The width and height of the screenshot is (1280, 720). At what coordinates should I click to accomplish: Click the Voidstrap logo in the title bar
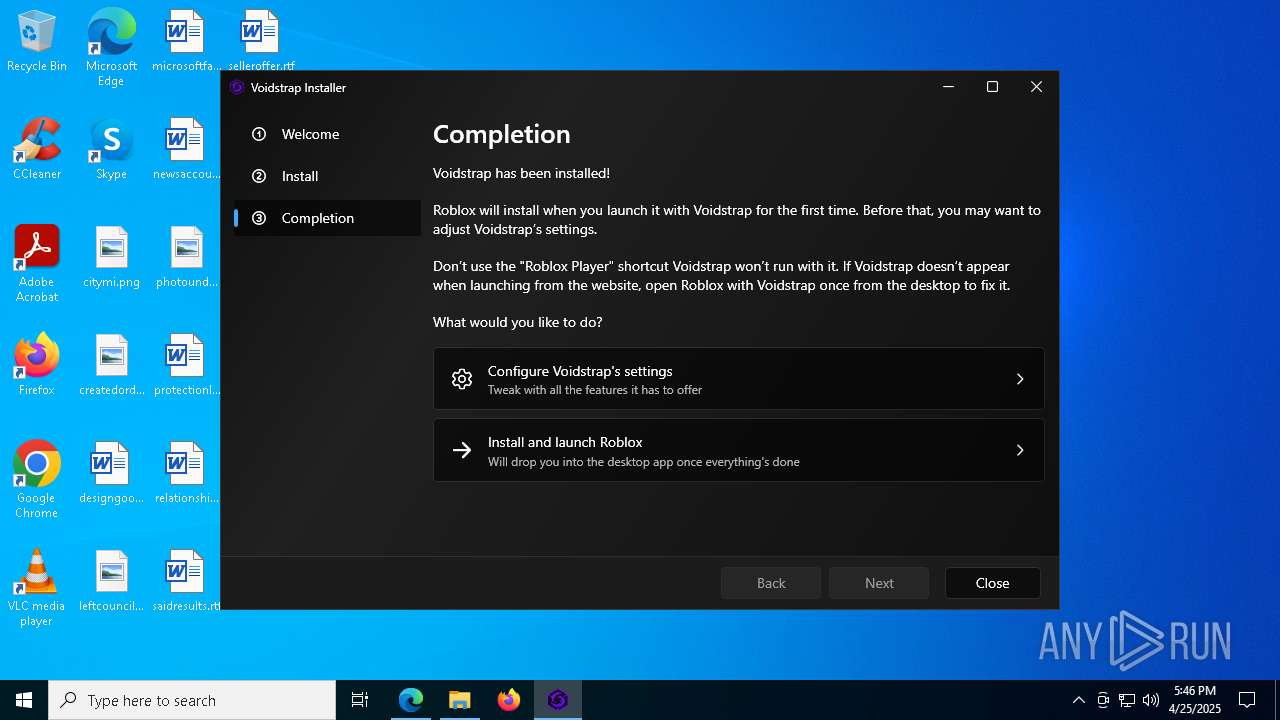pos(237,87)
